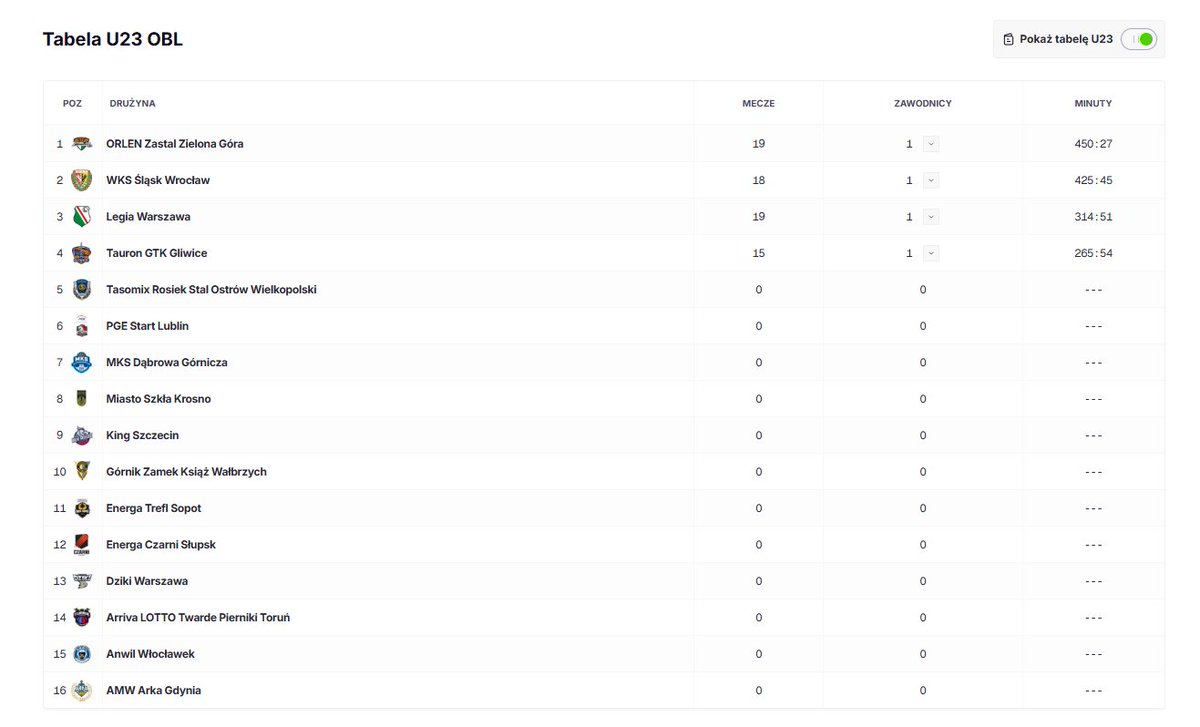This screenshot has height=727, width=1200.
Task: Click the PGE Start Lublin team logo
Action: (x=82, y=326)
